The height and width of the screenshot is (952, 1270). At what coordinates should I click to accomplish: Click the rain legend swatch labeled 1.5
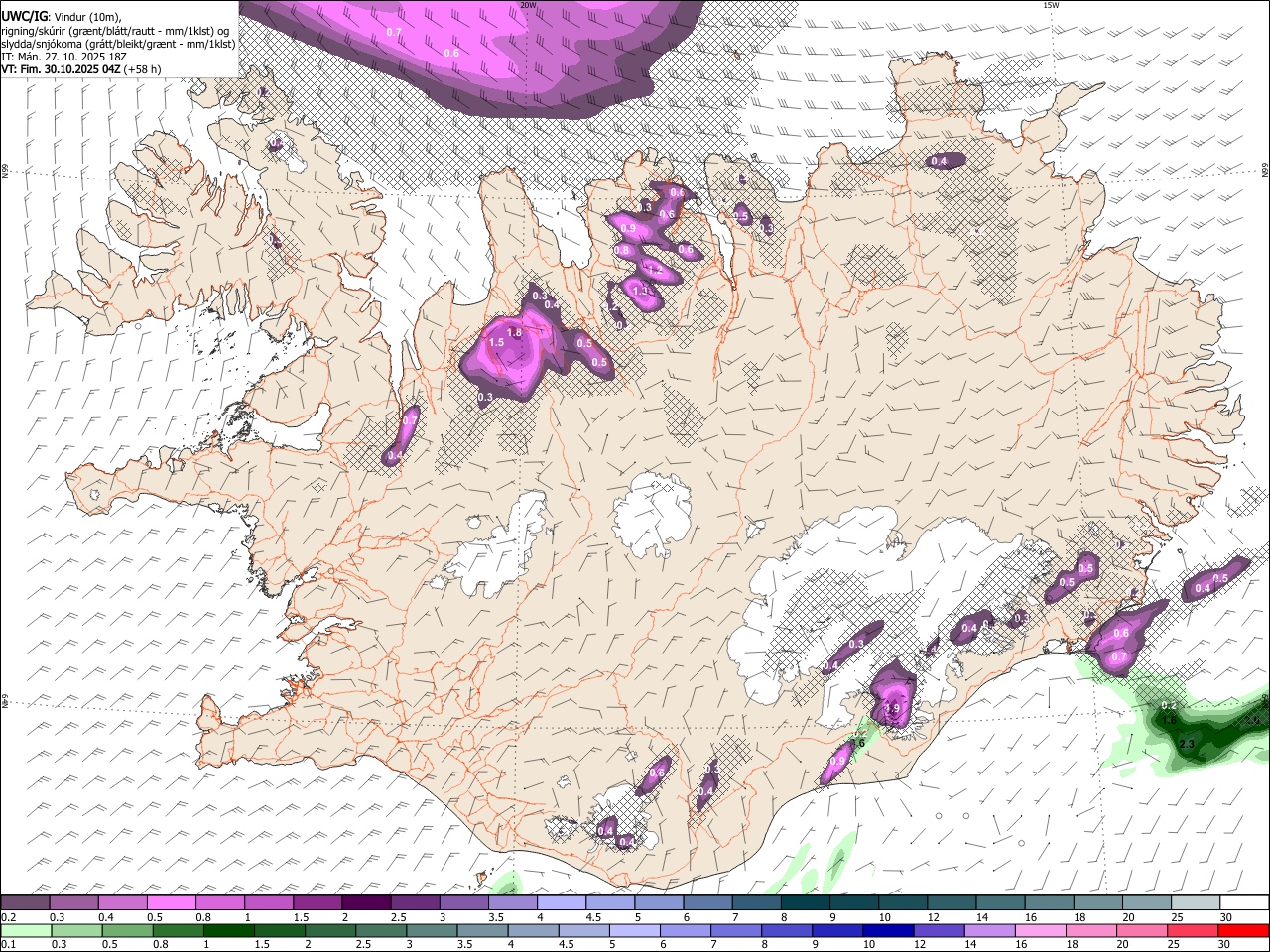click(279, 931)
